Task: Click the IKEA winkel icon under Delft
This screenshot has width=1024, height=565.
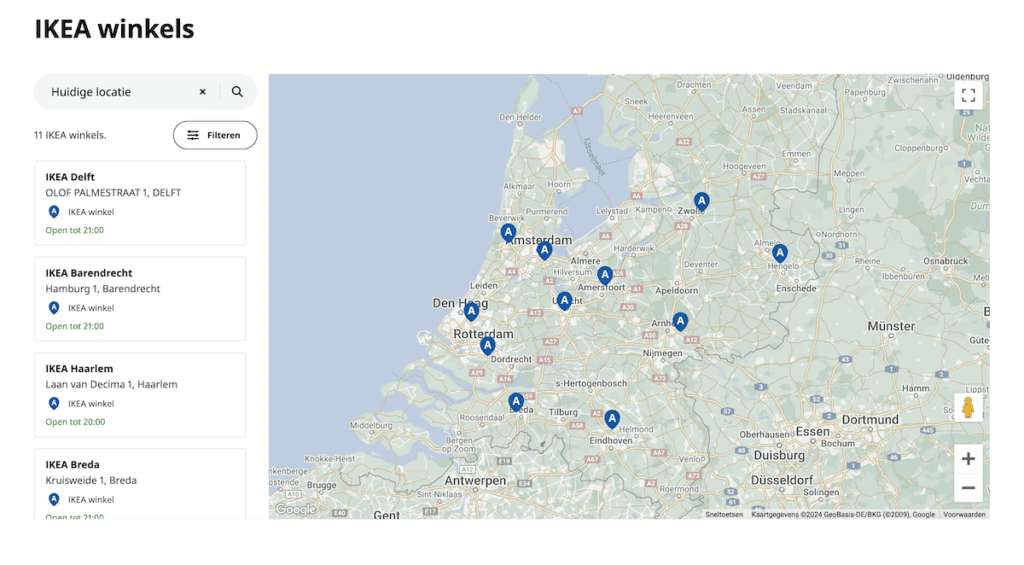Action: pos(54,212)
